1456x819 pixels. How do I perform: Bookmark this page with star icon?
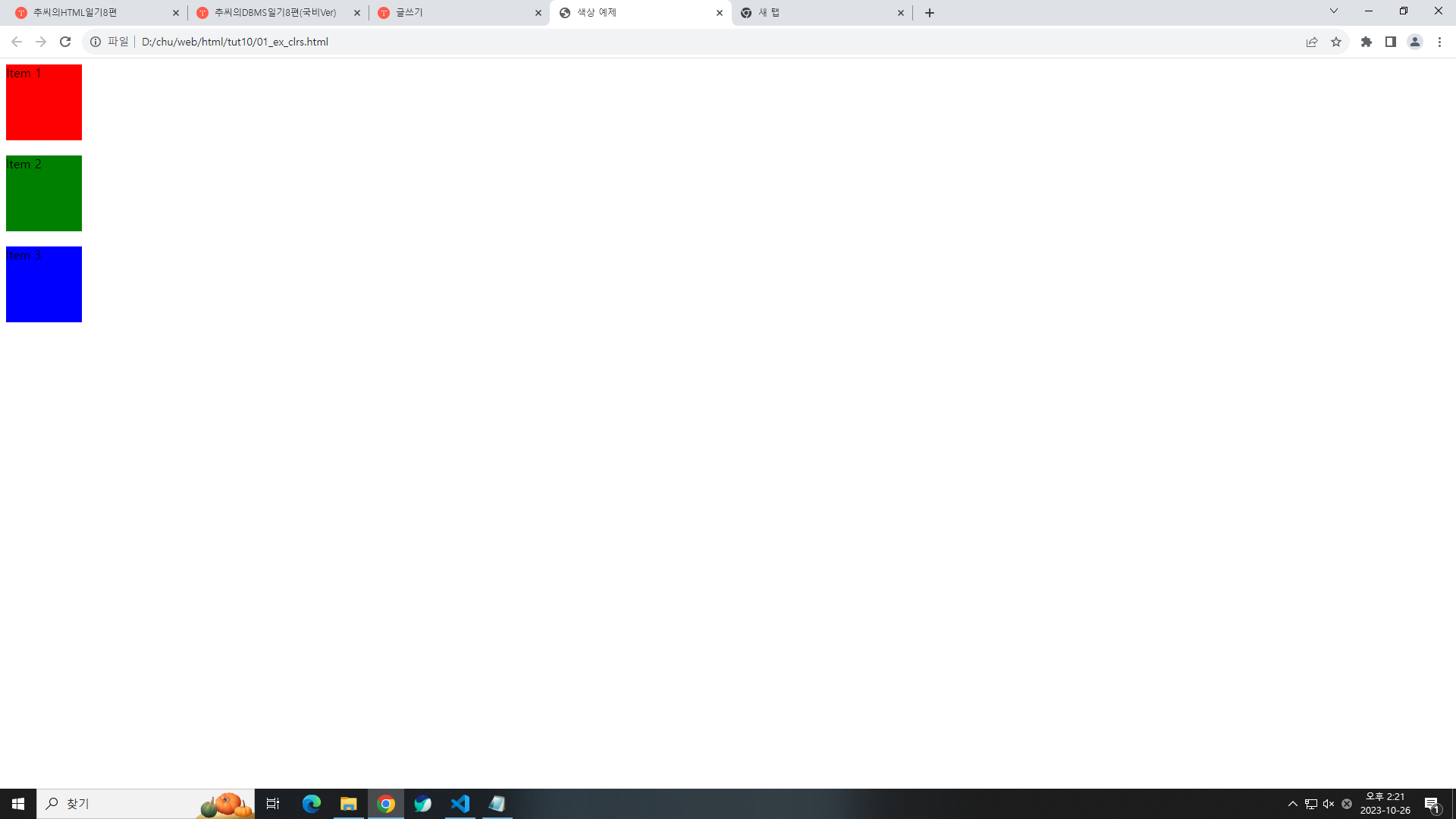coord(1336,42)
